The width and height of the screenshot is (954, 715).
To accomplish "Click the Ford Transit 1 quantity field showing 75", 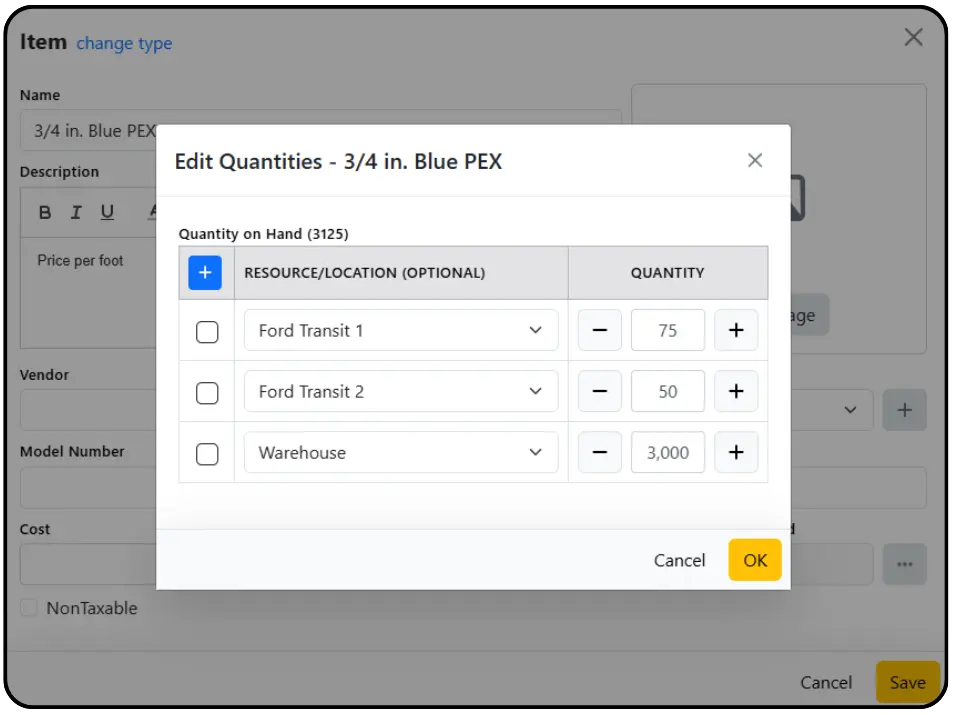I will point(667,329).
